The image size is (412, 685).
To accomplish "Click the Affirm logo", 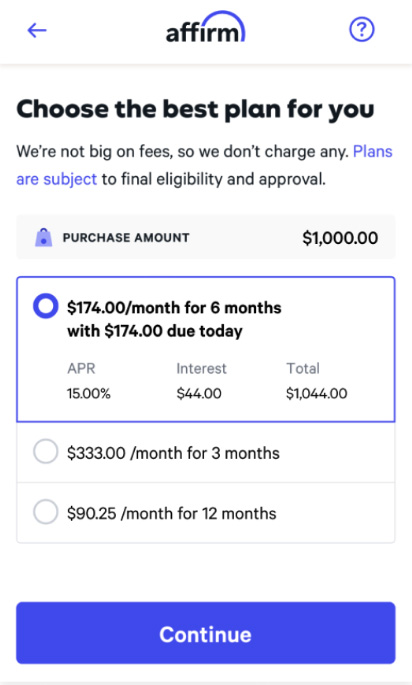I will pos(205,28).
